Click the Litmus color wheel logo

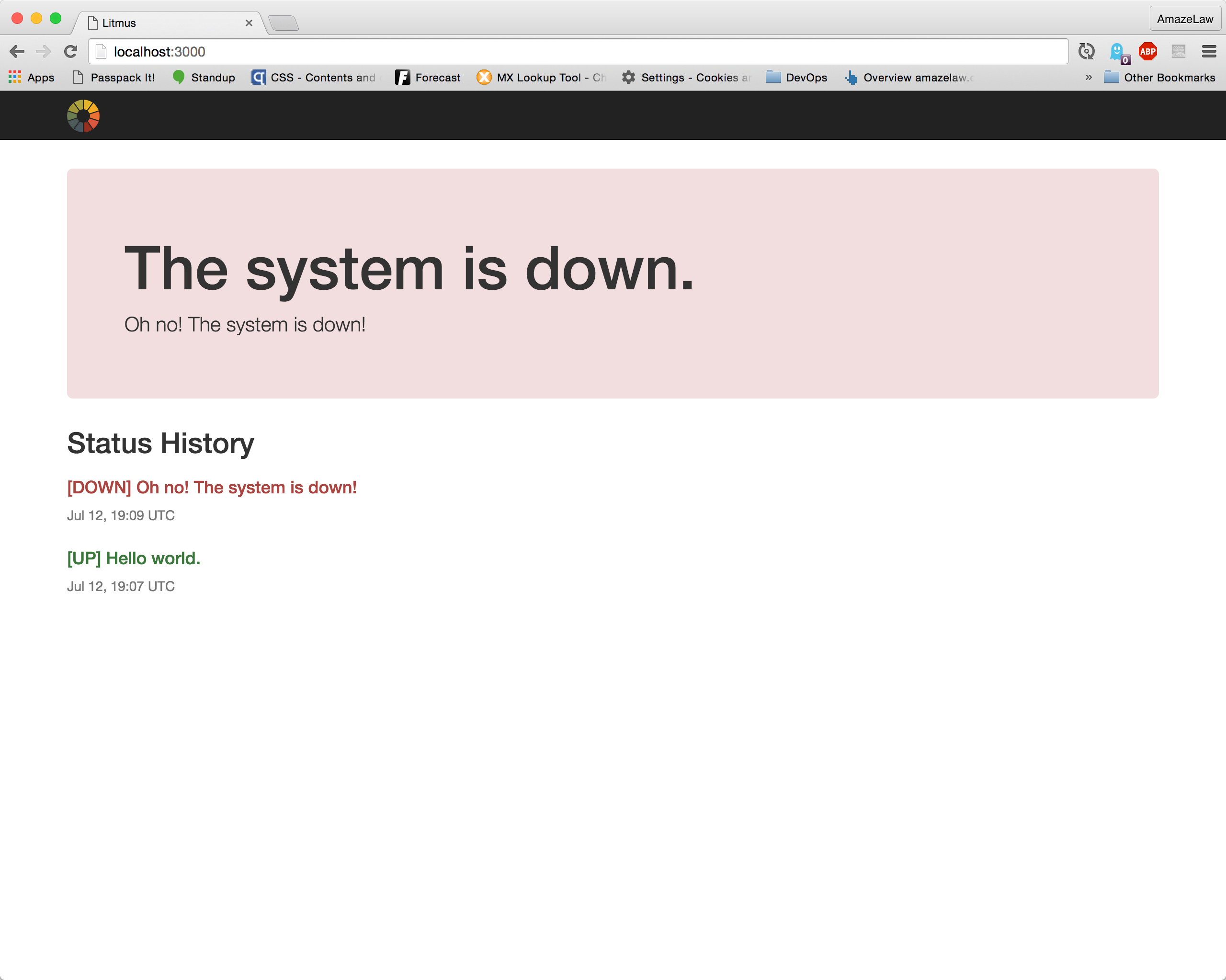(83, 116)
